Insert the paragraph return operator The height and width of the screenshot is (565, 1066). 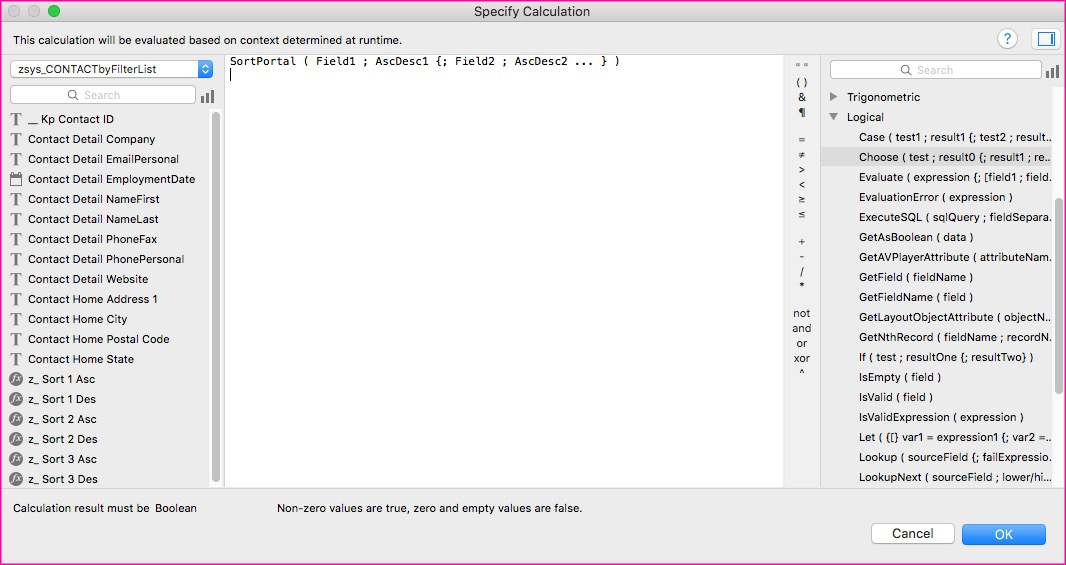click(802, 113)
